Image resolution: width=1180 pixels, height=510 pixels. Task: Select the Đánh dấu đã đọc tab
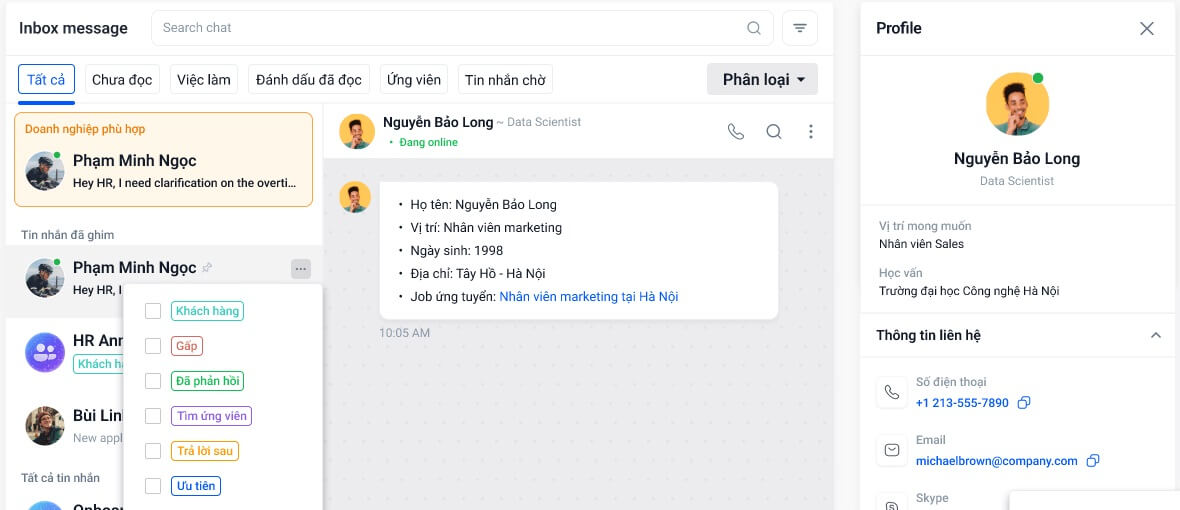(309, 80)
